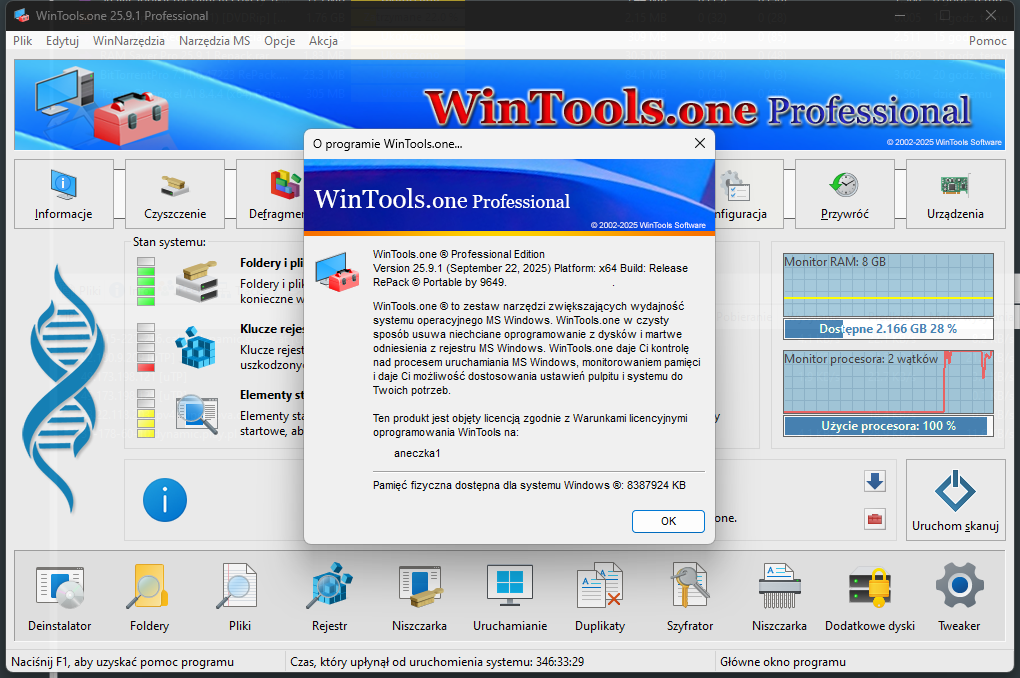The height and width of the screenshot is (678, 1020).
Task: Open the WinNarzędzia menu
Action: click(129, 40)
